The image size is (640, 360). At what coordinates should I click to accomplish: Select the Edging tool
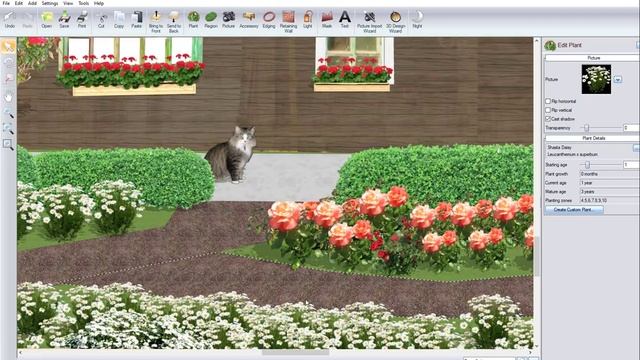(x=269, y=20)
